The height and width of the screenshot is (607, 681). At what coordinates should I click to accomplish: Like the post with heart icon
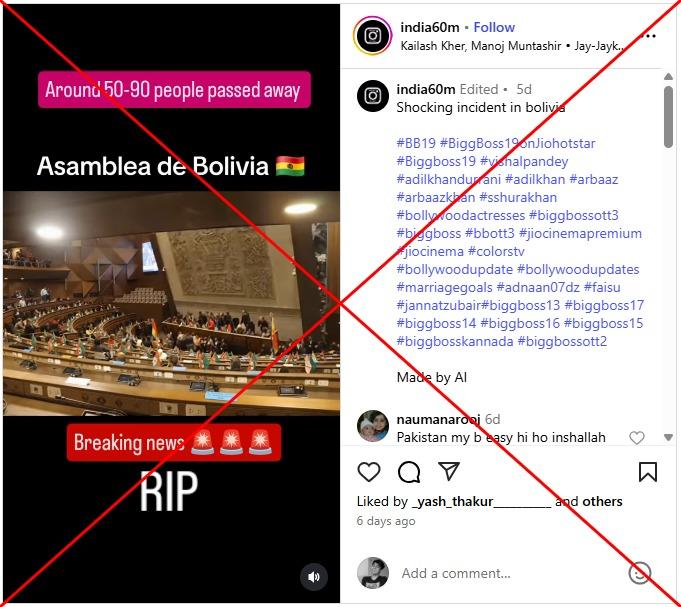coord(369,472)
